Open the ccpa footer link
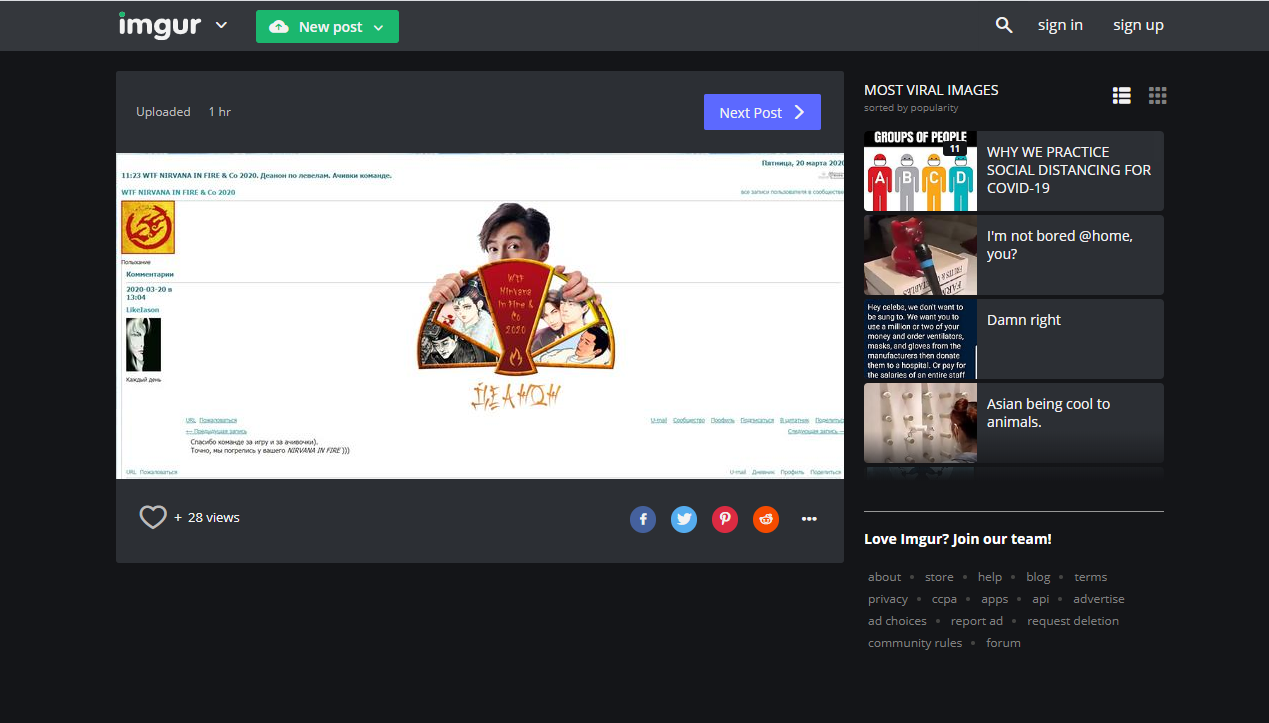This screenshot has height=723, width=1269. 944,599
